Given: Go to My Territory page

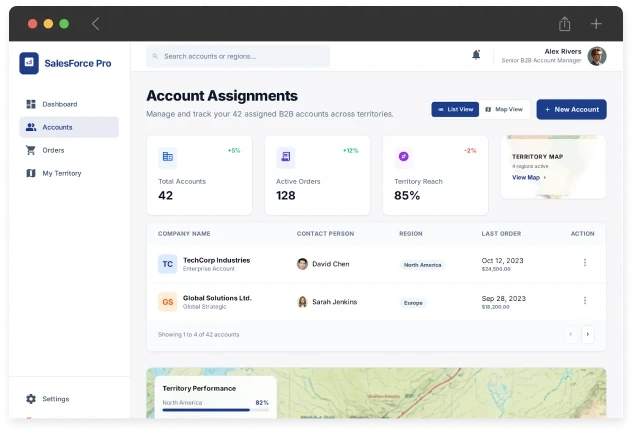Looking at the screenshot, I should pos(69,173).
